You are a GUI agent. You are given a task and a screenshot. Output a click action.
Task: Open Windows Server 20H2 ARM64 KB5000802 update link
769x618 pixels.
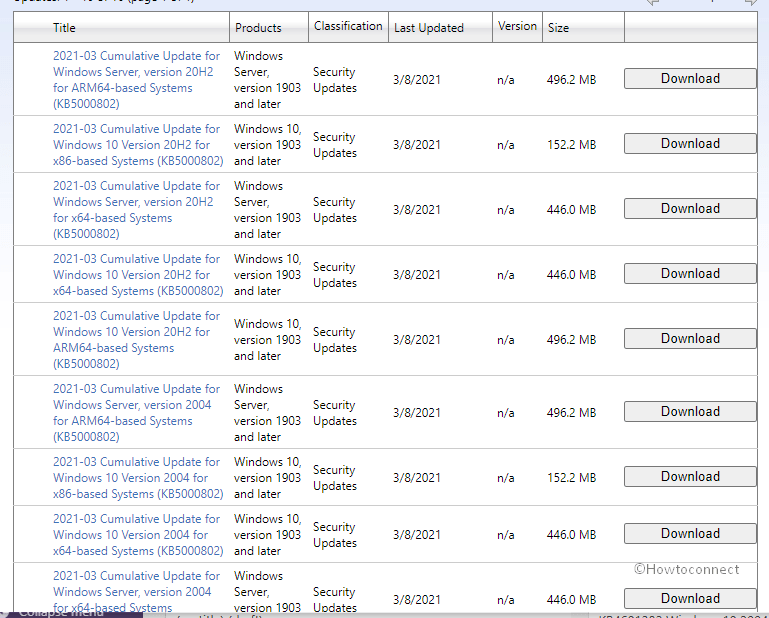pos(136,79)
